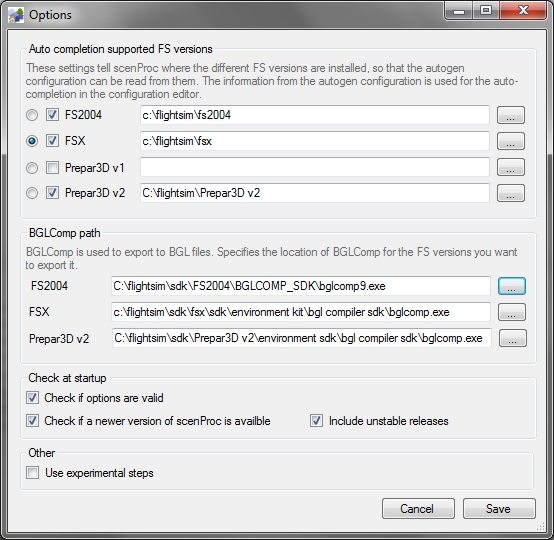Click the Options window title icon
Screen dimensions: 554x540
(x=16, y=15)
